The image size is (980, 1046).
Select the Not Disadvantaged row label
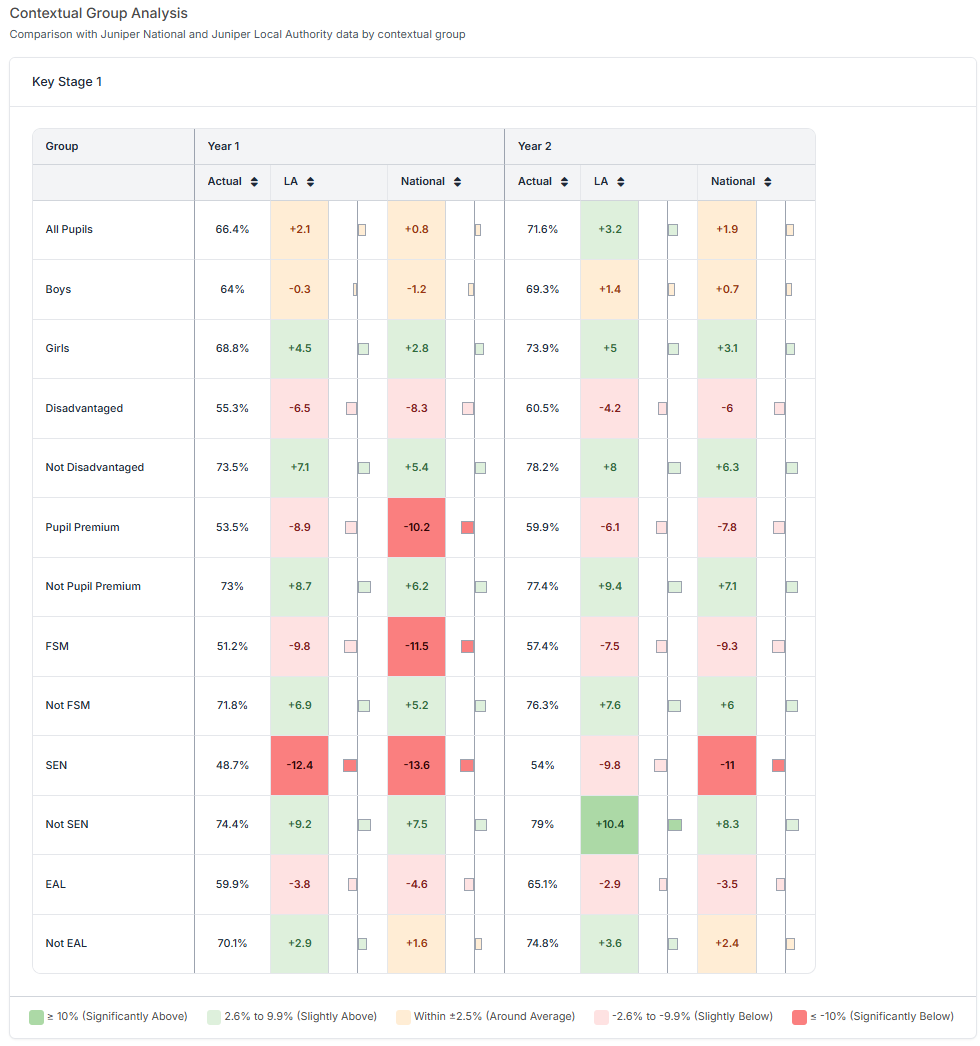pyautogui.click(x=94, y=467)
